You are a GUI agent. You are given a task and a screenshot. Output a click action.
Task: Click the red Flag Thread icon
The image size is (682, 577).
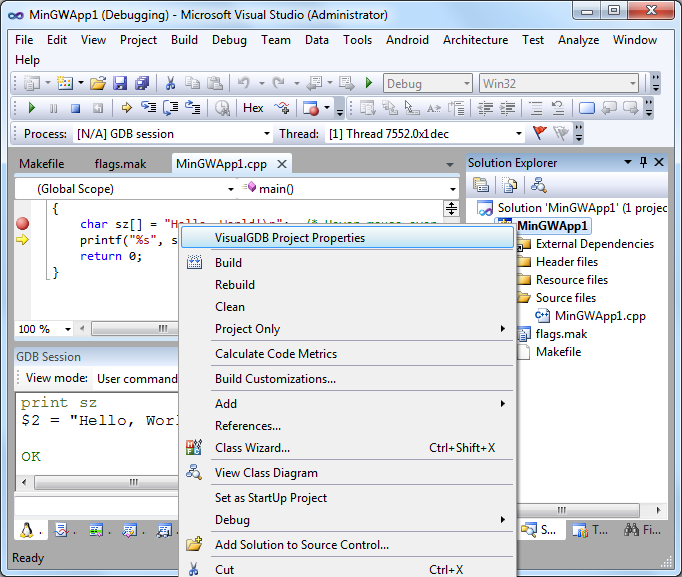(x=540, y=133)
